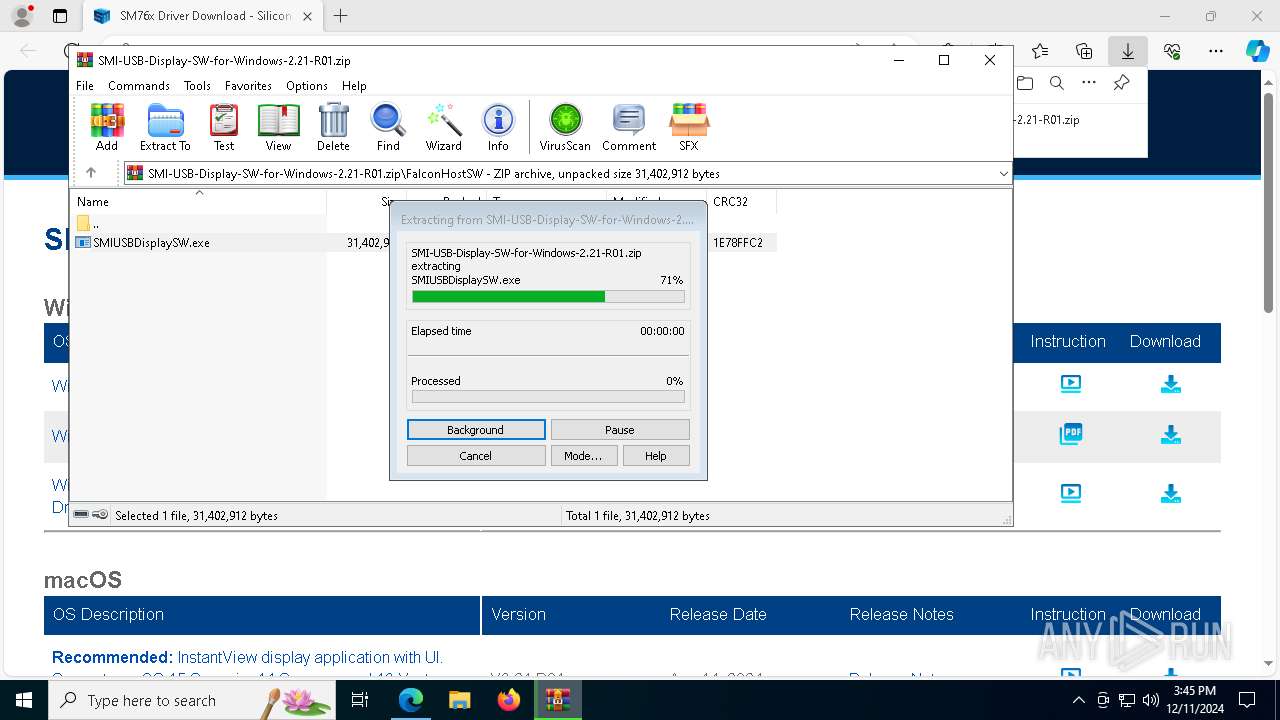Pin the downloads panel with the pin icon

tap(1122, 83)
